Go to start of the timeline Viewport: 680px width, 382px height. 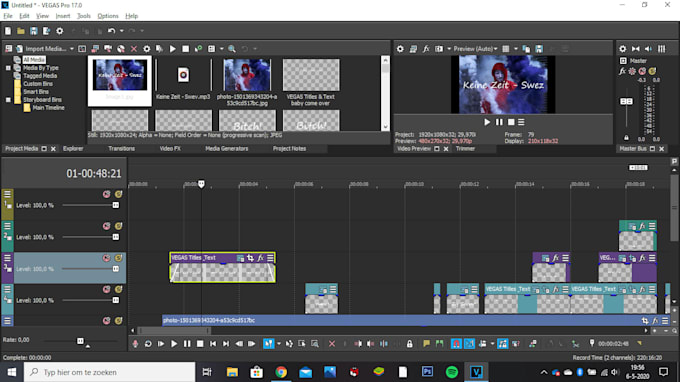(213, 344)
